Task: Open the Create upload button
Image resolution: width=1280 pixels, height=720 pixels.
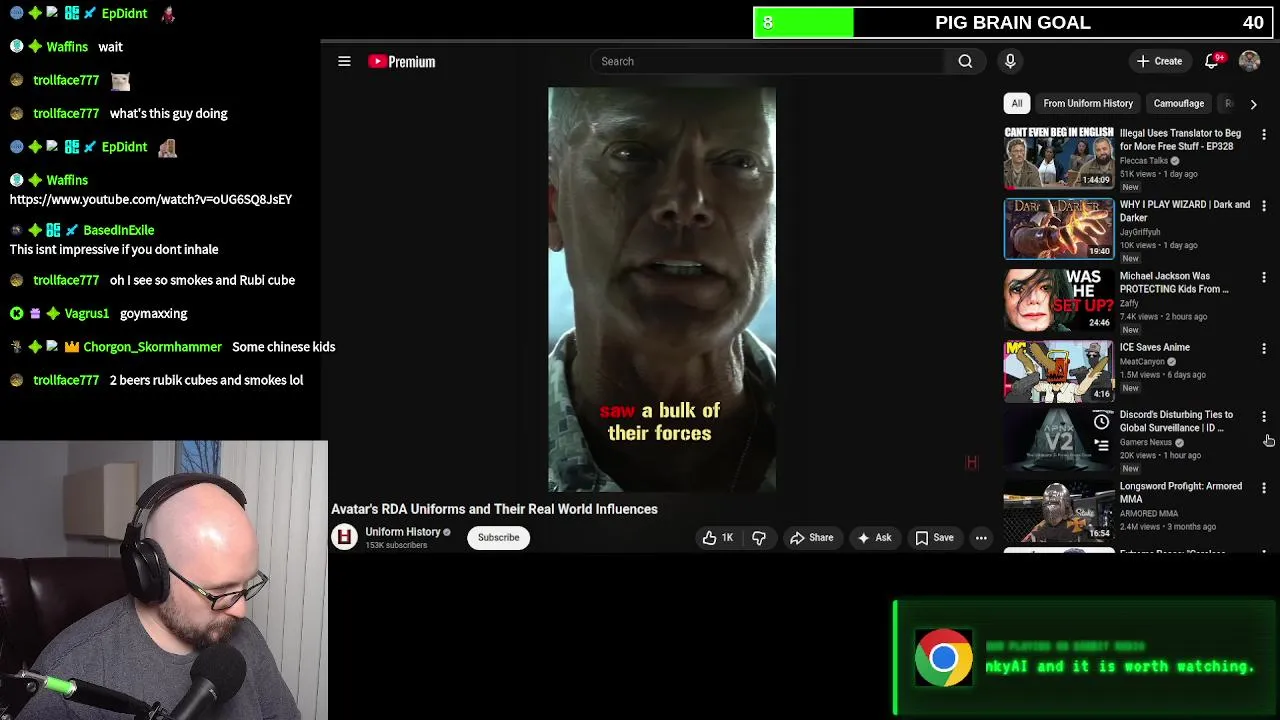Action: coord(1159,61)
